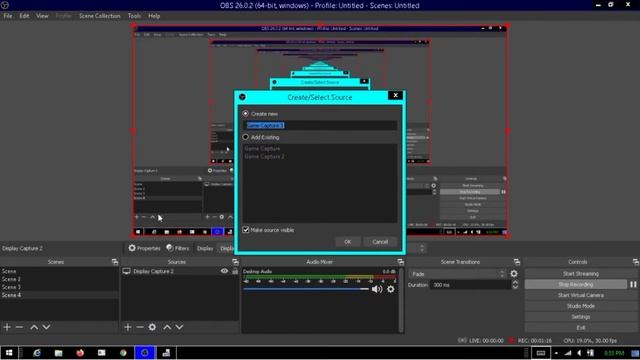Screen dimensions: 640x360
Task: Open Internet Explorer from the taskbar
Action: pos(37,353)
